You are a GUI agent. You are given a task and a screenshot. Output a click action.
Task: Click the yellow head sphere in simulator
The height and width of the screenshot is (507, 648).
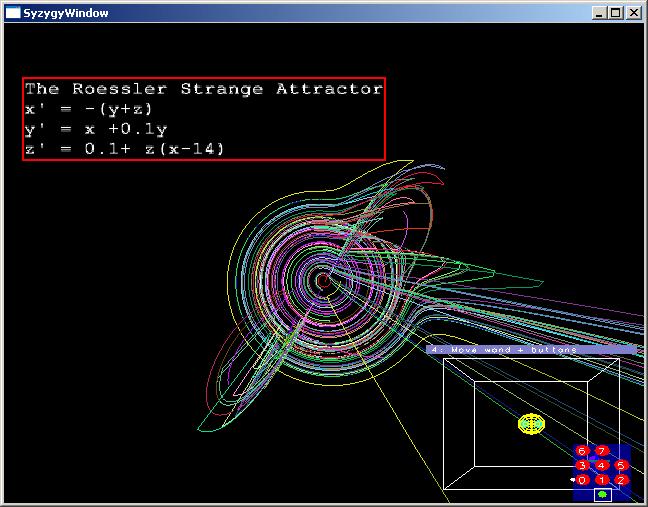pos(532,424)
